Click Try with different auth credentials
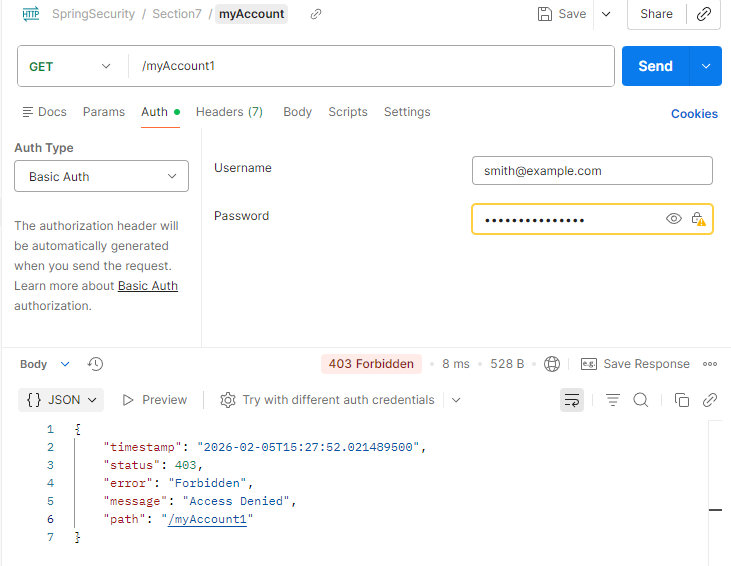731x566 pixels. tap(327, 400)
